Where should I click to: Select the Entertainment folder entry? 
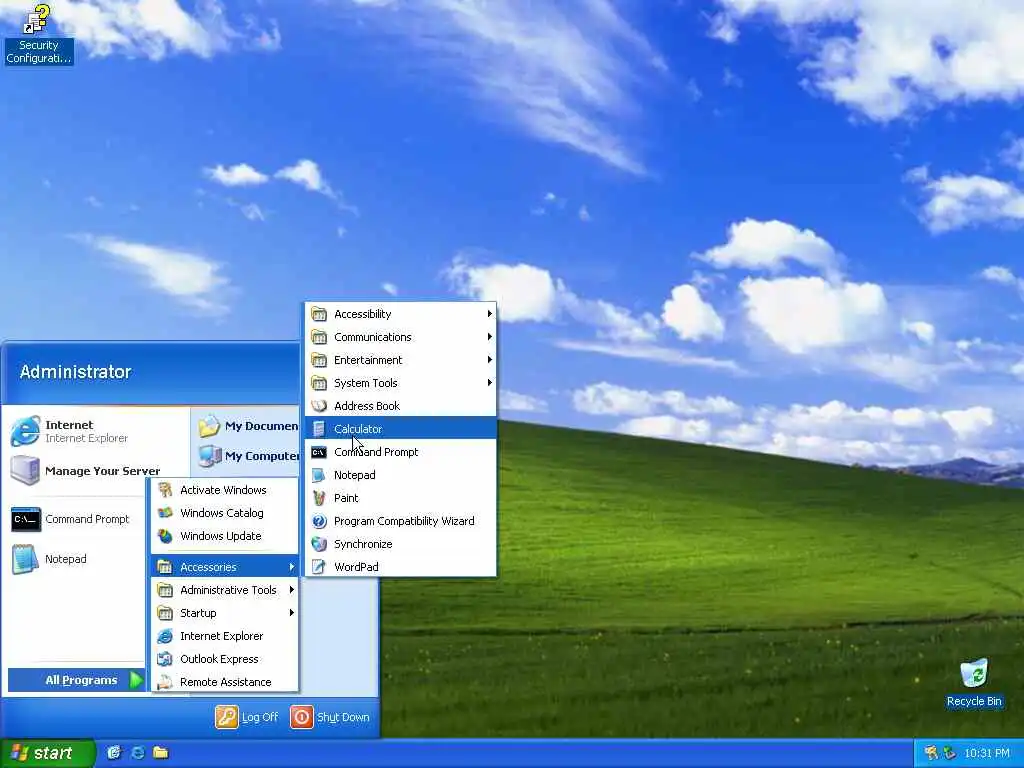[x=401, y=360]
